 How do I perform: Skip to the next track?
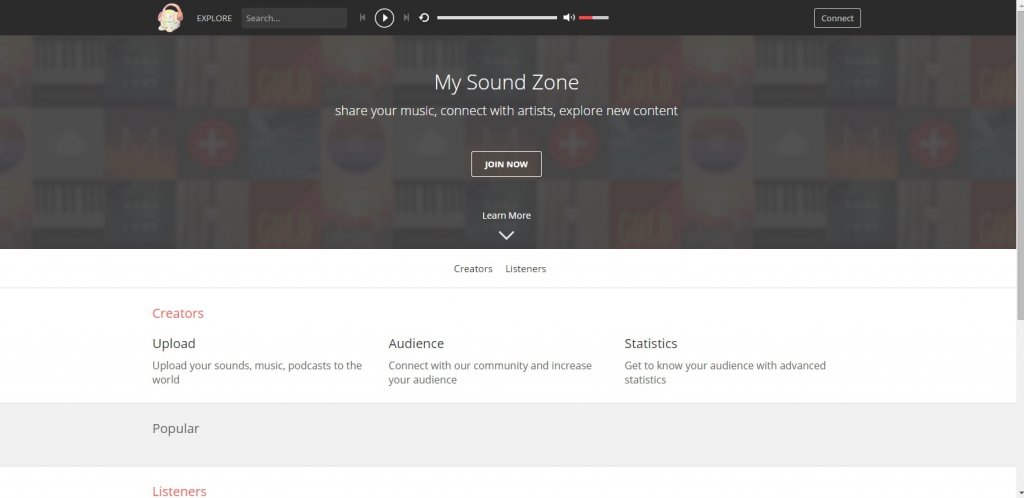coord(406,18)
